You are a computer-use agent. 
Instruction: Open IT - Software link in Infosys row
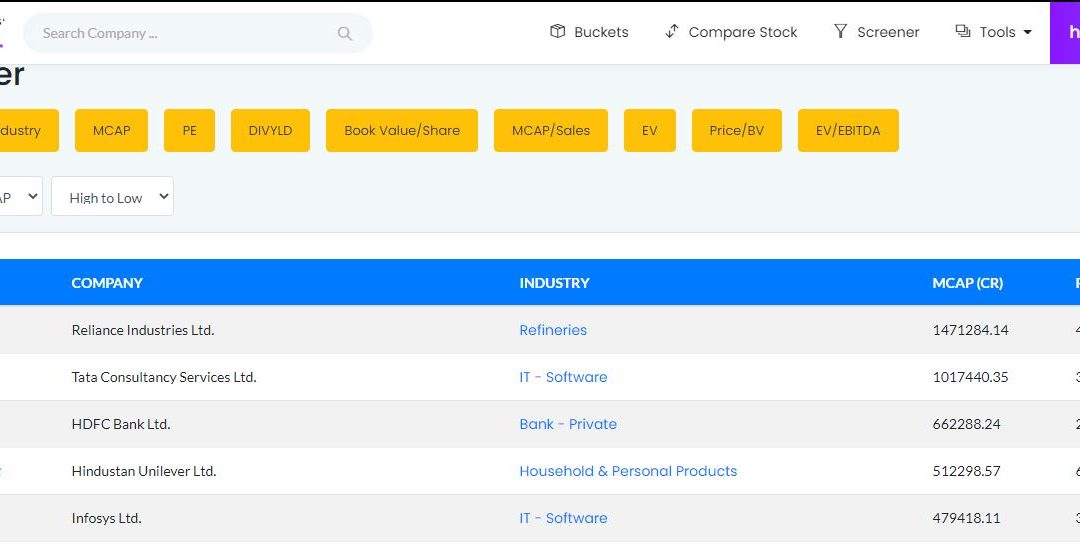click(563, 517)
